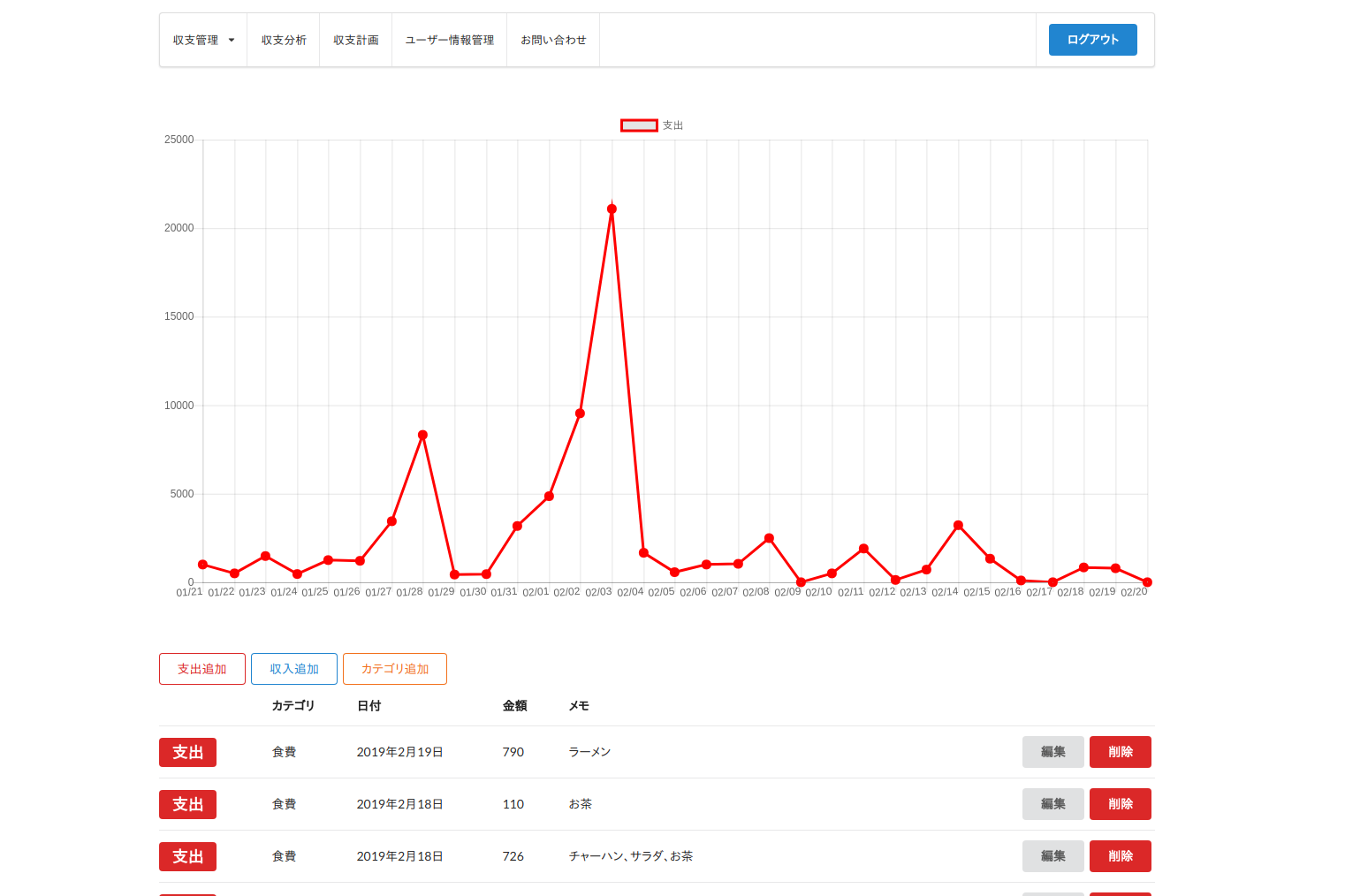The height and width of the screenshot is (896, 1345).
Task: Open the 収支計画 menu item
Action: click(355, 41)
